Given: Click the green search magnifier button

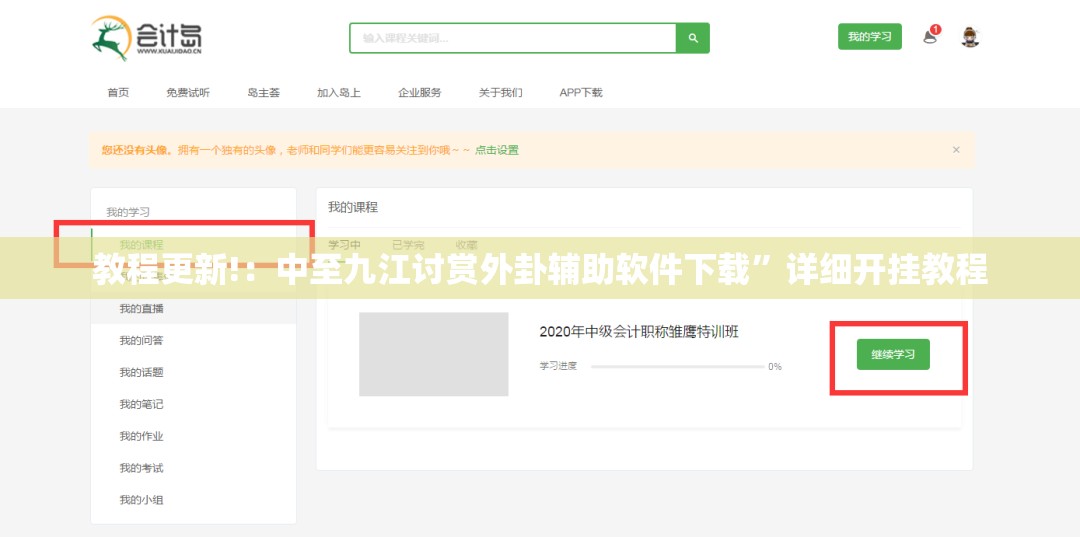Looking at the screenshot, I should pyautogui.click(x=693, y=38).
